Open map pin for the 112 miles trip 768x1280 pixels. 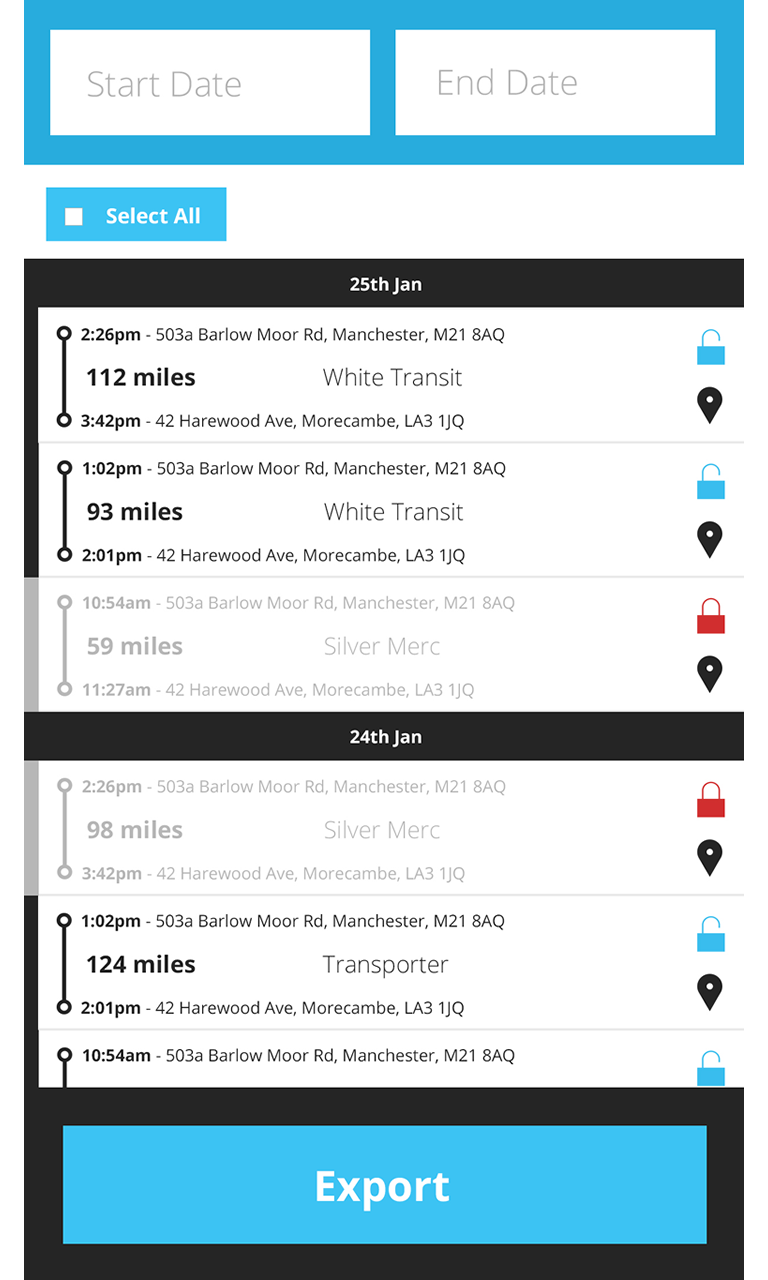point(709,405)
